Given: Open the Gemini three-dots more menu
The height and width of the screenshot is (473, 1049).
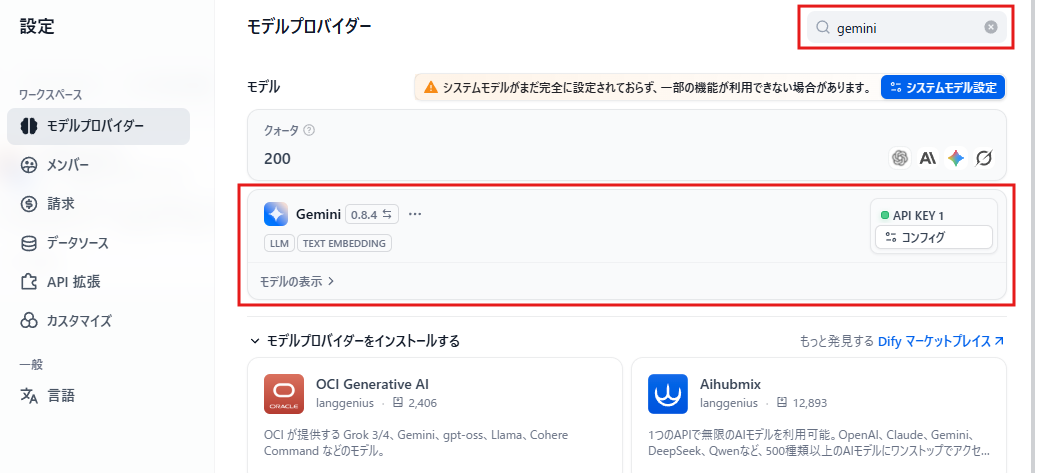Looking at the screenshot, I should click(x=415, y=214).
